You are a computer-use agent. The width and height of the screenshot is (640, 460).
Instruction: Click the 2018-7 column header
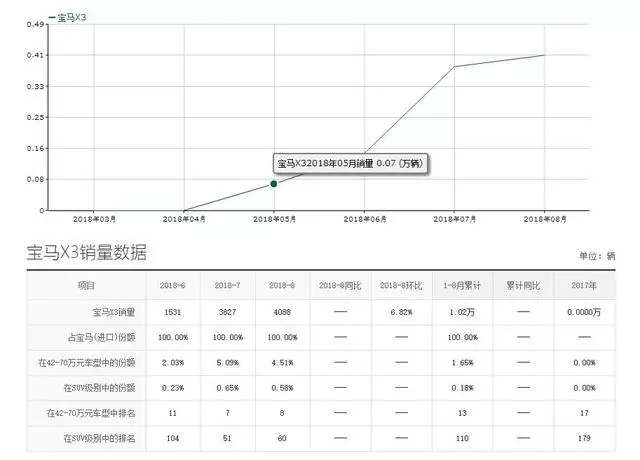227,286
